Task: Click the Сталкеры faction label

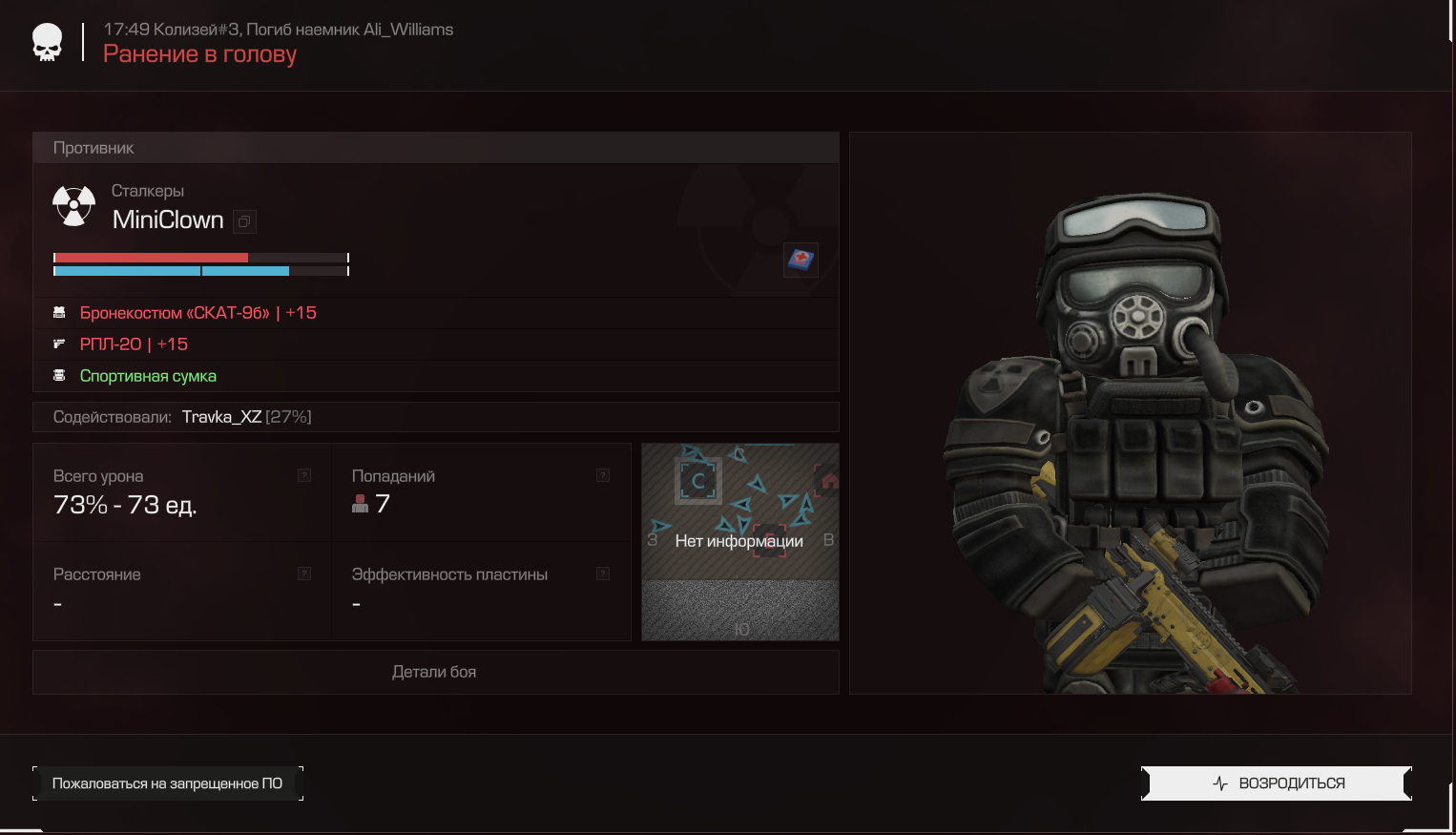Action: [x=148, y=191]
